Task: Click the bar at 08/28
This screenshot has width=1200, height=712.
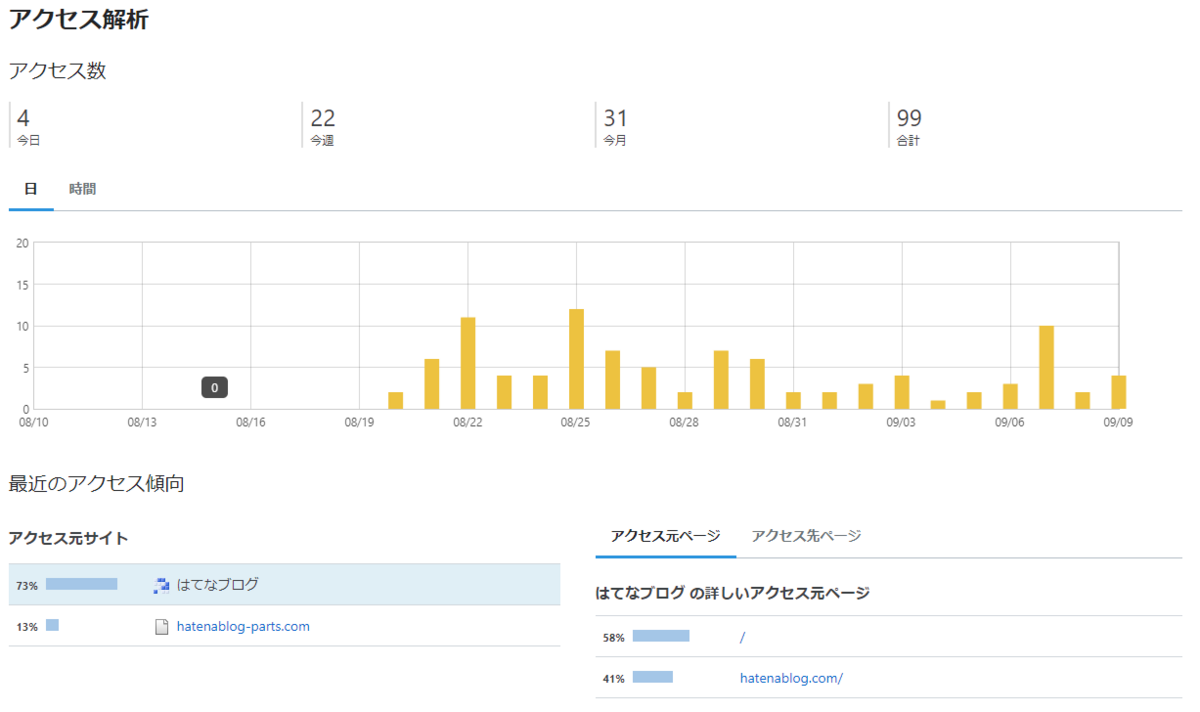Action: 685,400
